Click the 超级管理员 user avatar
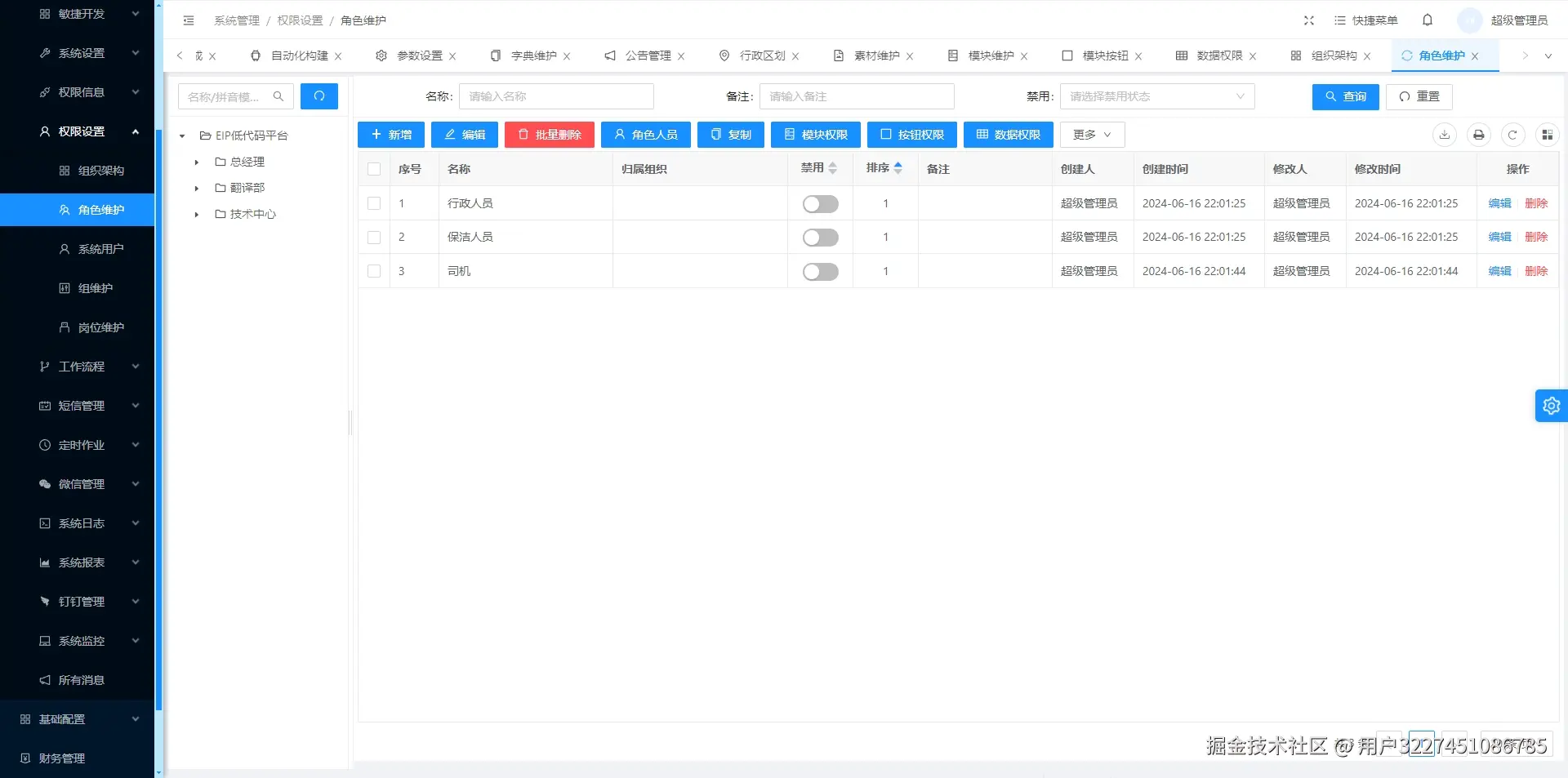 pyautogui.click(x=1470, y=20)
